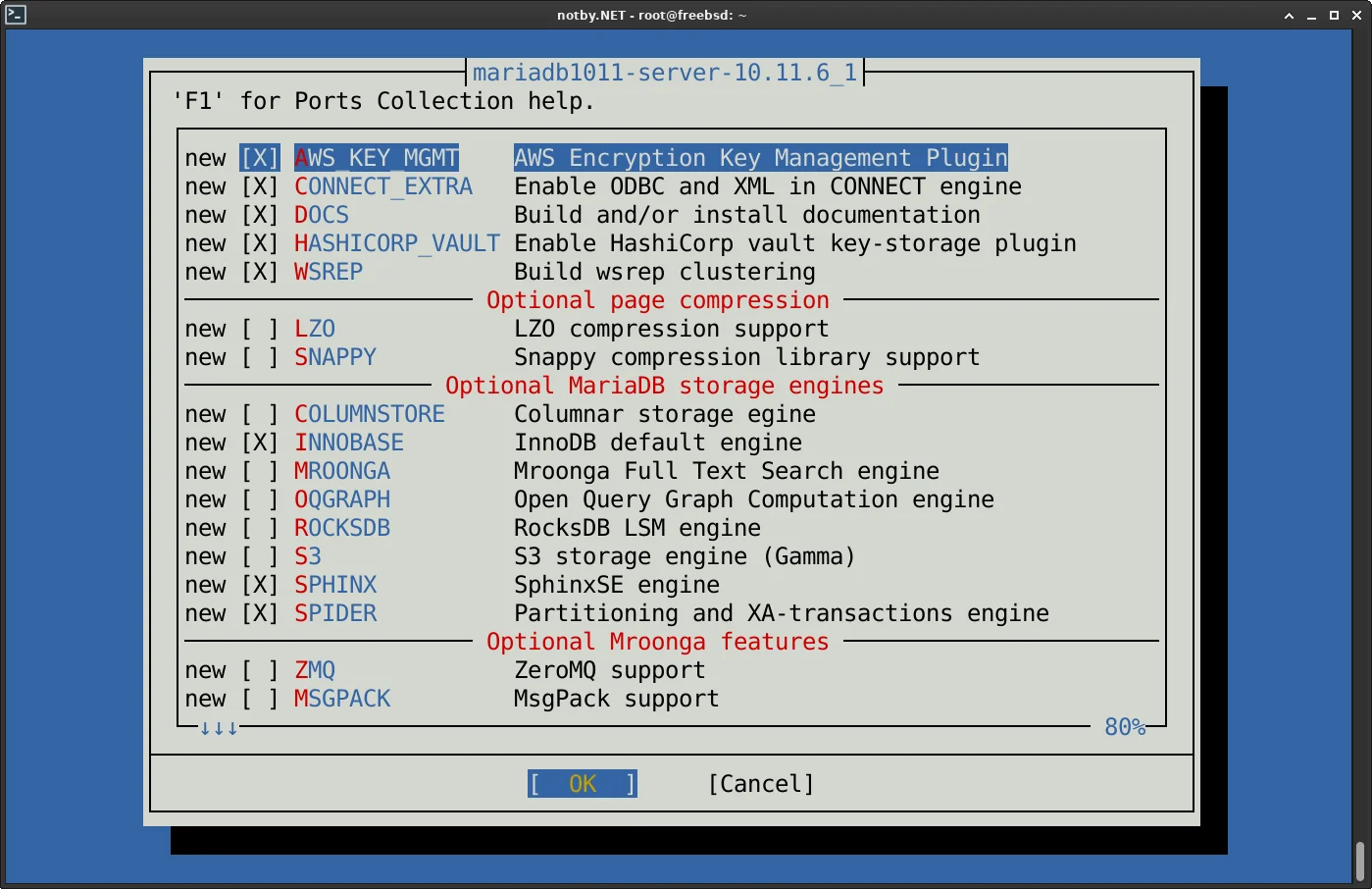The image size is (1372, 889).
Task: Click 'InnoDB default engine' description
Action: [x=658, y=443]
